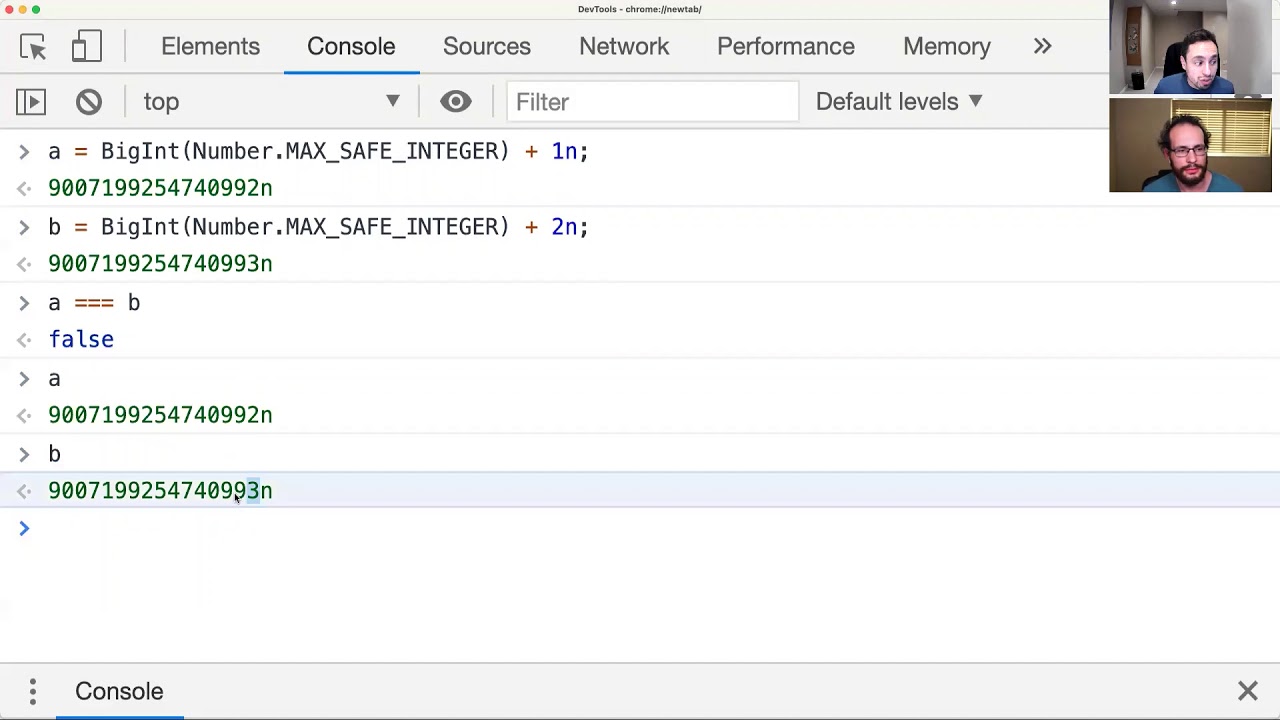The height and width of the screenshot is (720, 1280).
Task: Clear the console with the ban icon
Action: tap(89, 102)
